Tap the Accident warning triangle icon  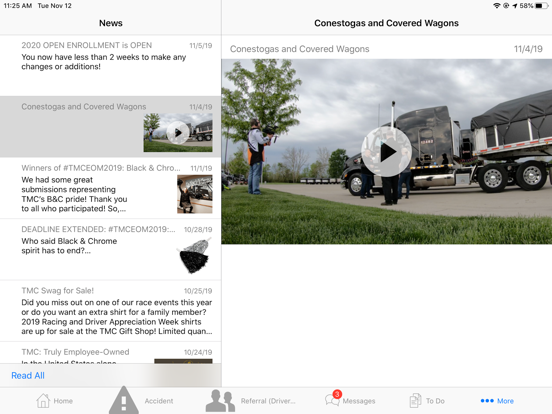point(124,400)
